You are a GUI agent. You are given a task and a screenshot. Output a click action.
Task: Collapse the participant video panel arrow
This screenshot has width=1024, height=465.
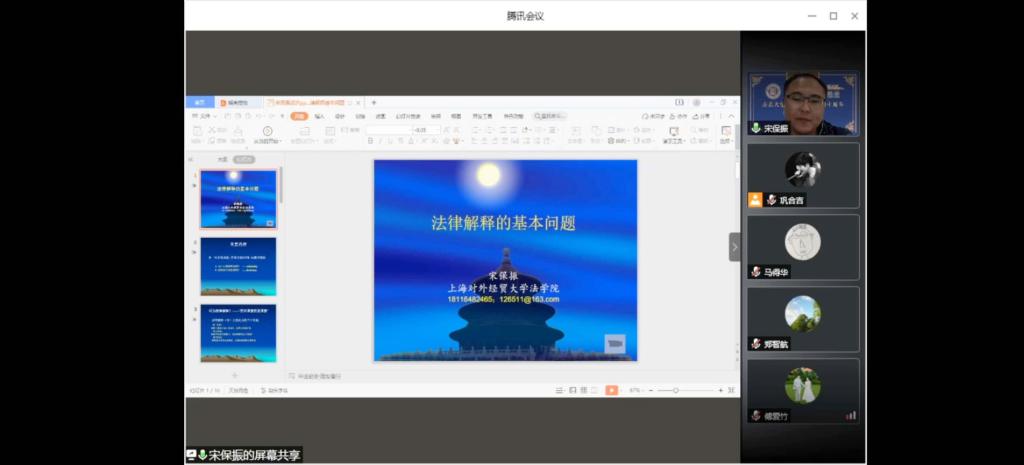(x=734, y=247)
